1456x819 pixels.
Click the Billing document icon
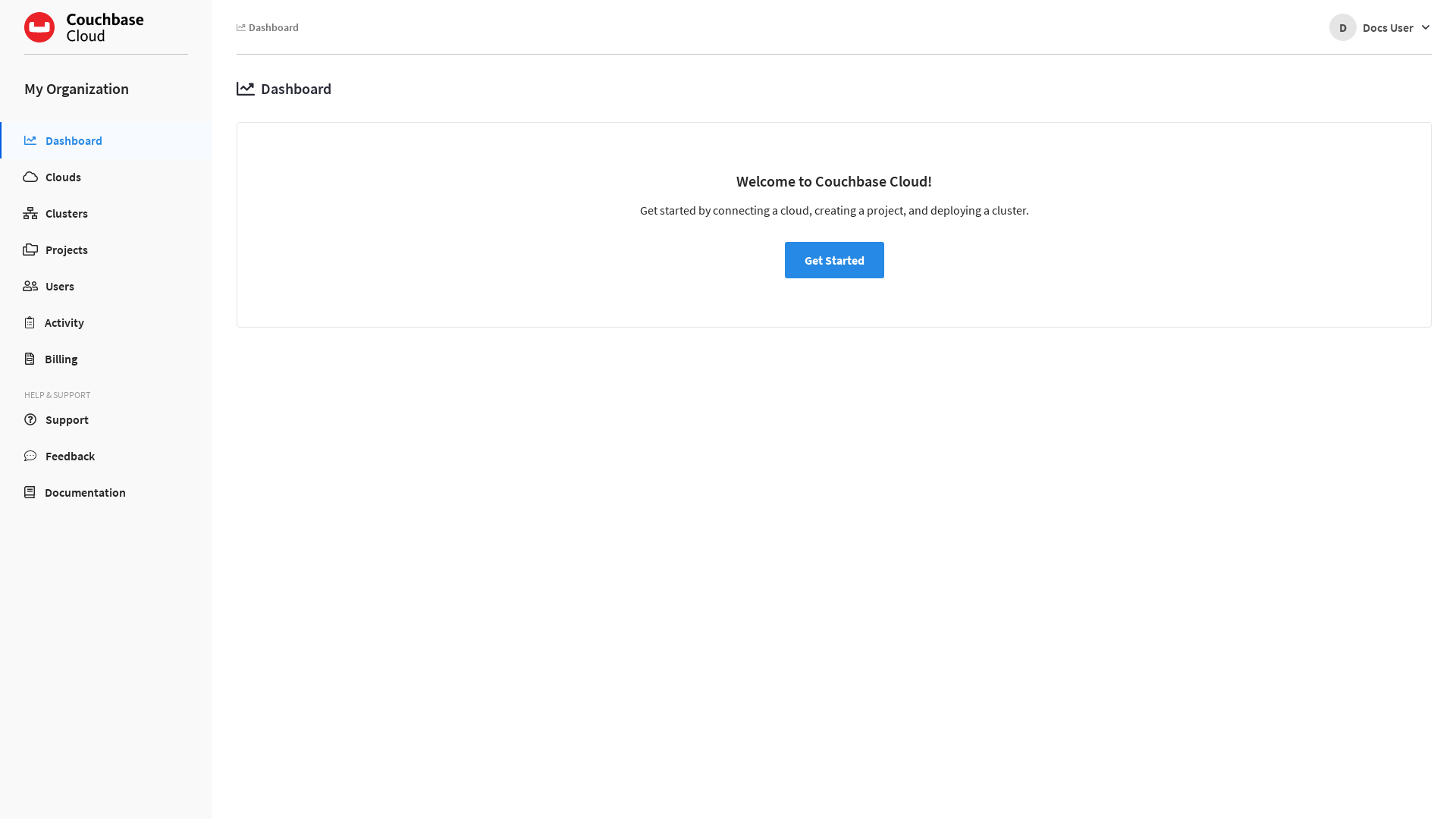30,359
